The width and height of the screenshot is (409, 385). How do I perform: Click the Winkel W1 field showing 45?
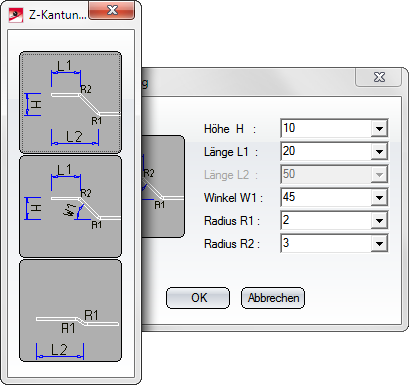click(x=326, y=197)
